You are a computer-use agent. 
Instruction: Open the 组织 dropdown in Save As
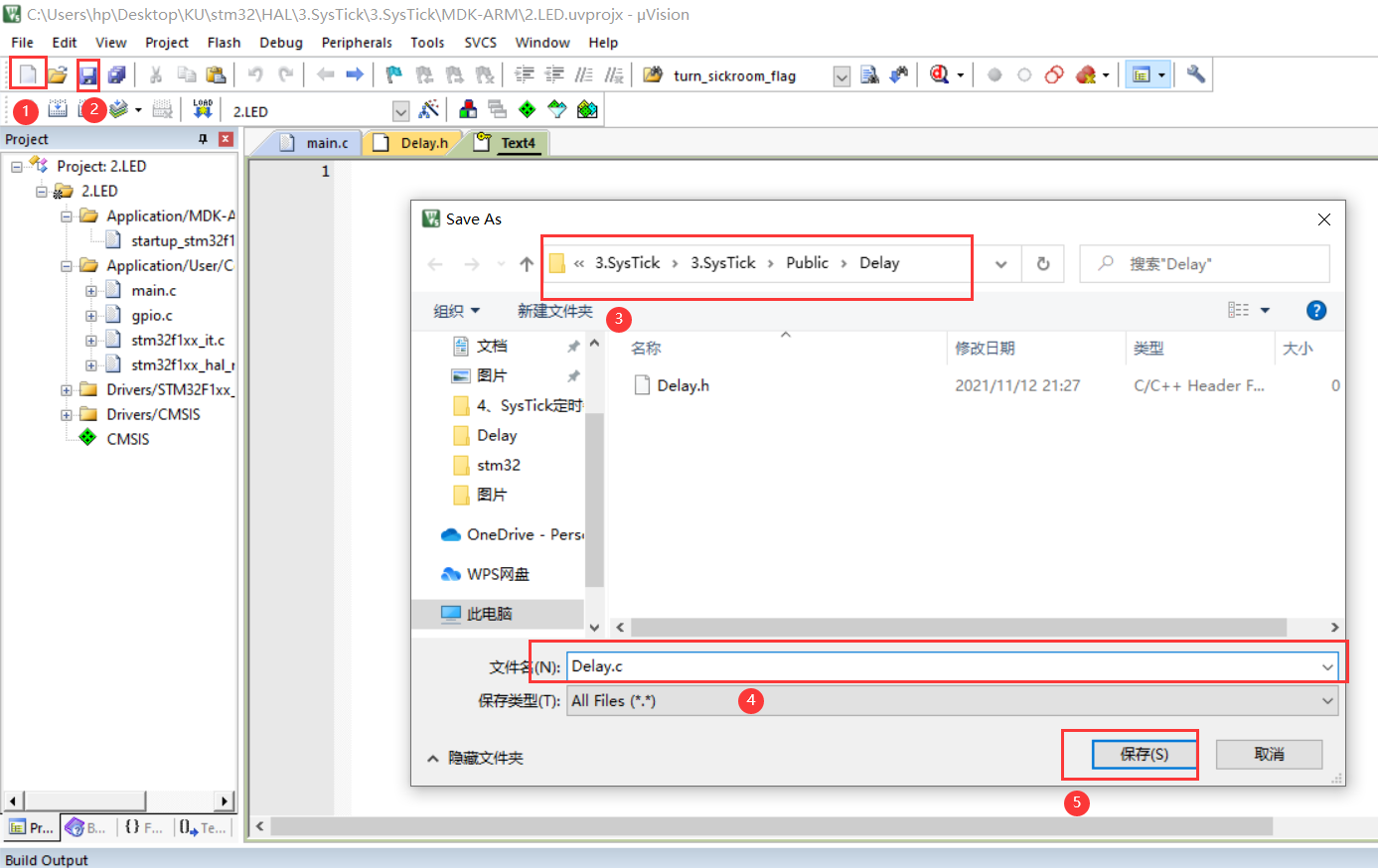click(x=457, y=311)
